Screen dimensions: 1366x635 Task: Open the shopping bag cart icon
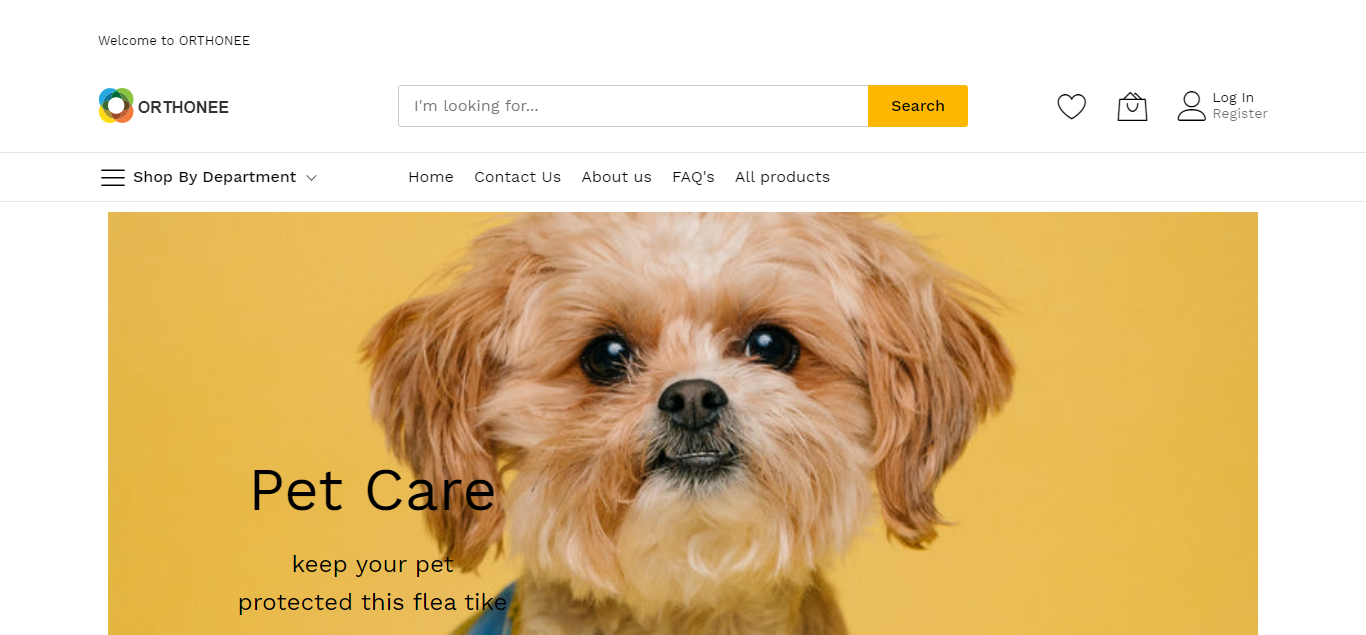click(1132, 106)
